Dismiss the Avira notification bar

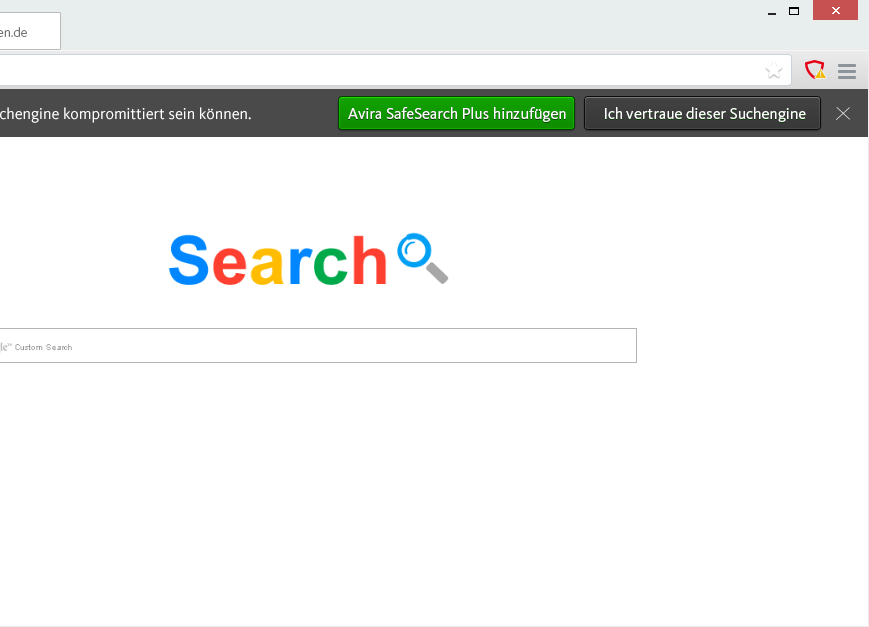click(x=843, y=114)
